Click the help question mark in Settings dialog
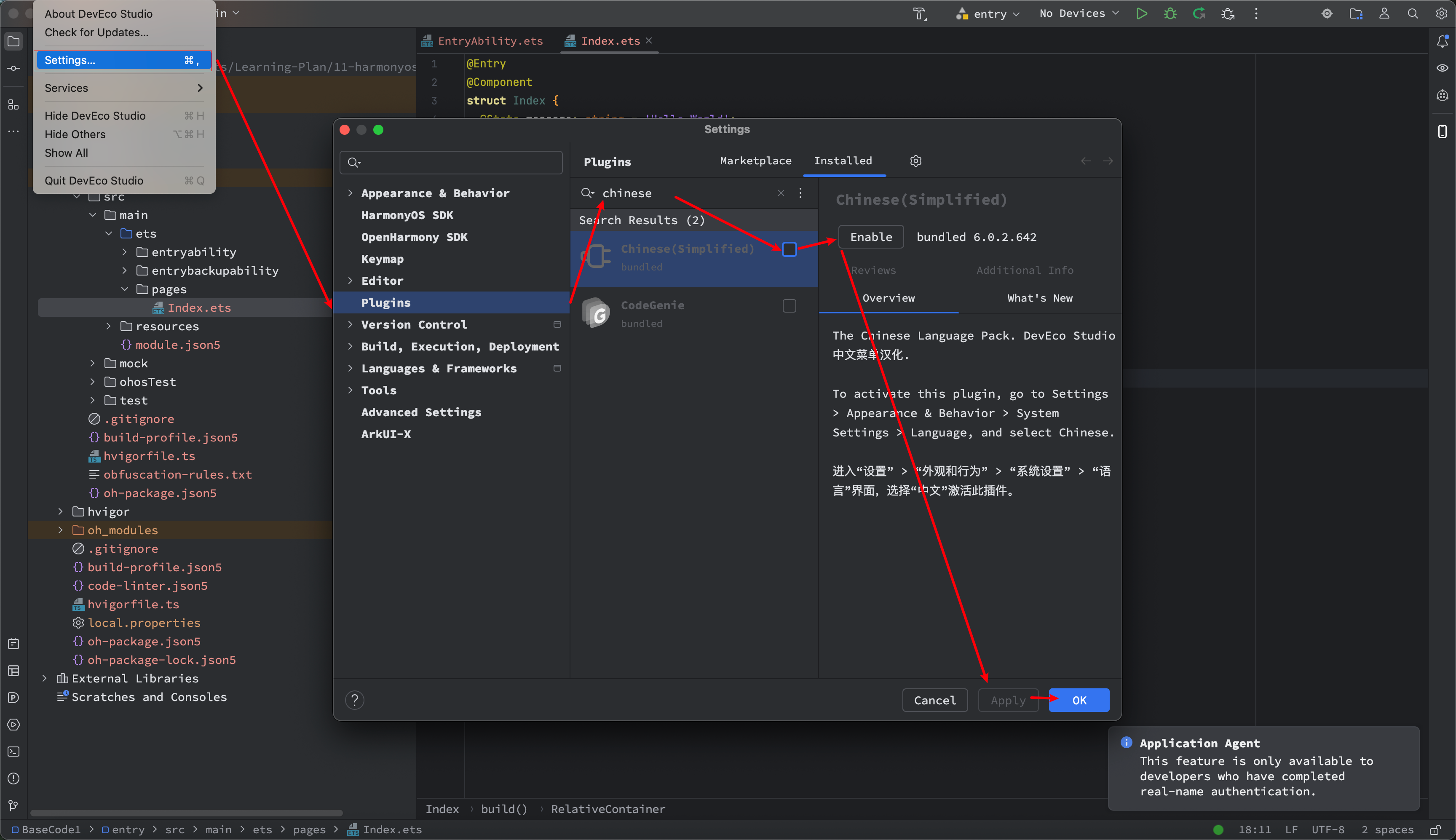Image resolution: width=1456 pixels, height=840 pixels. tap(354, 700)
